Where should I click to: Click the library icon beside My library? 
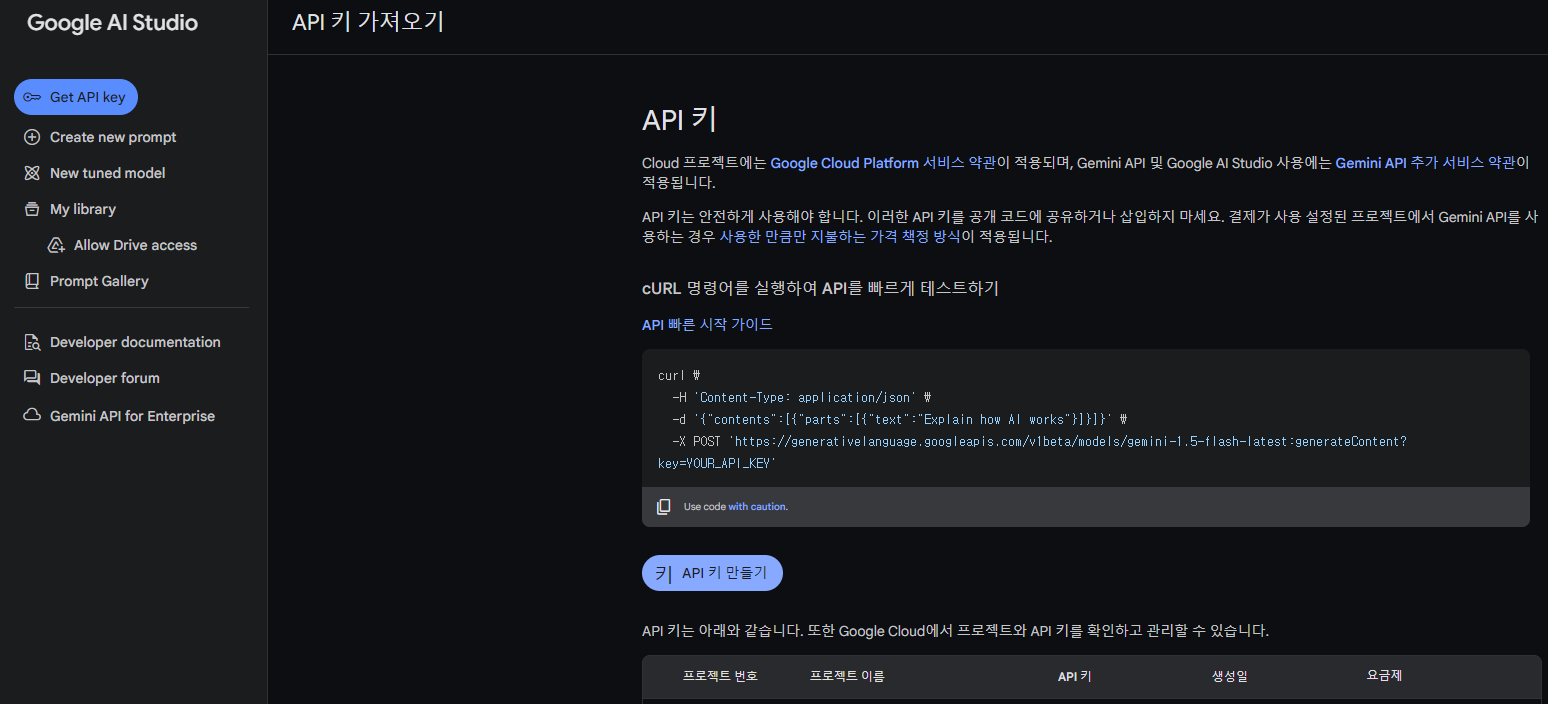(32, 209)
